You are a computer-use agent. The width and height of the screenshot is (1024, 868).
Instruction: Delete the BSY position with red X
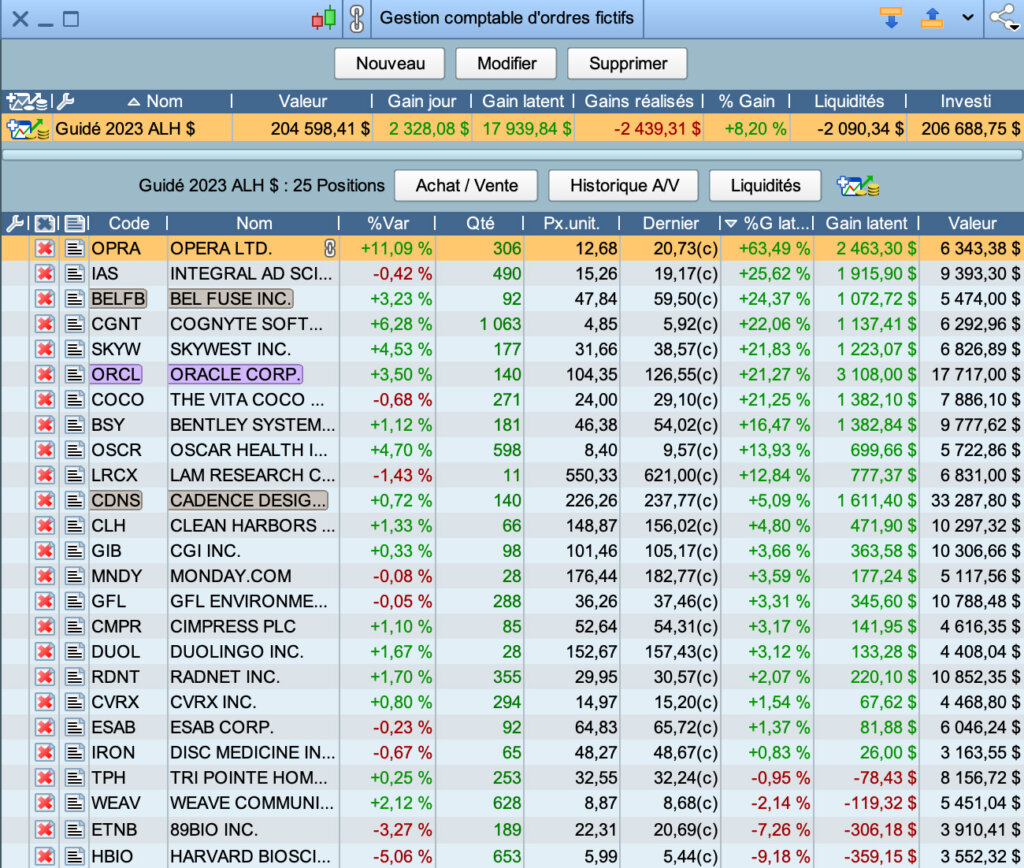pos(44,425)
